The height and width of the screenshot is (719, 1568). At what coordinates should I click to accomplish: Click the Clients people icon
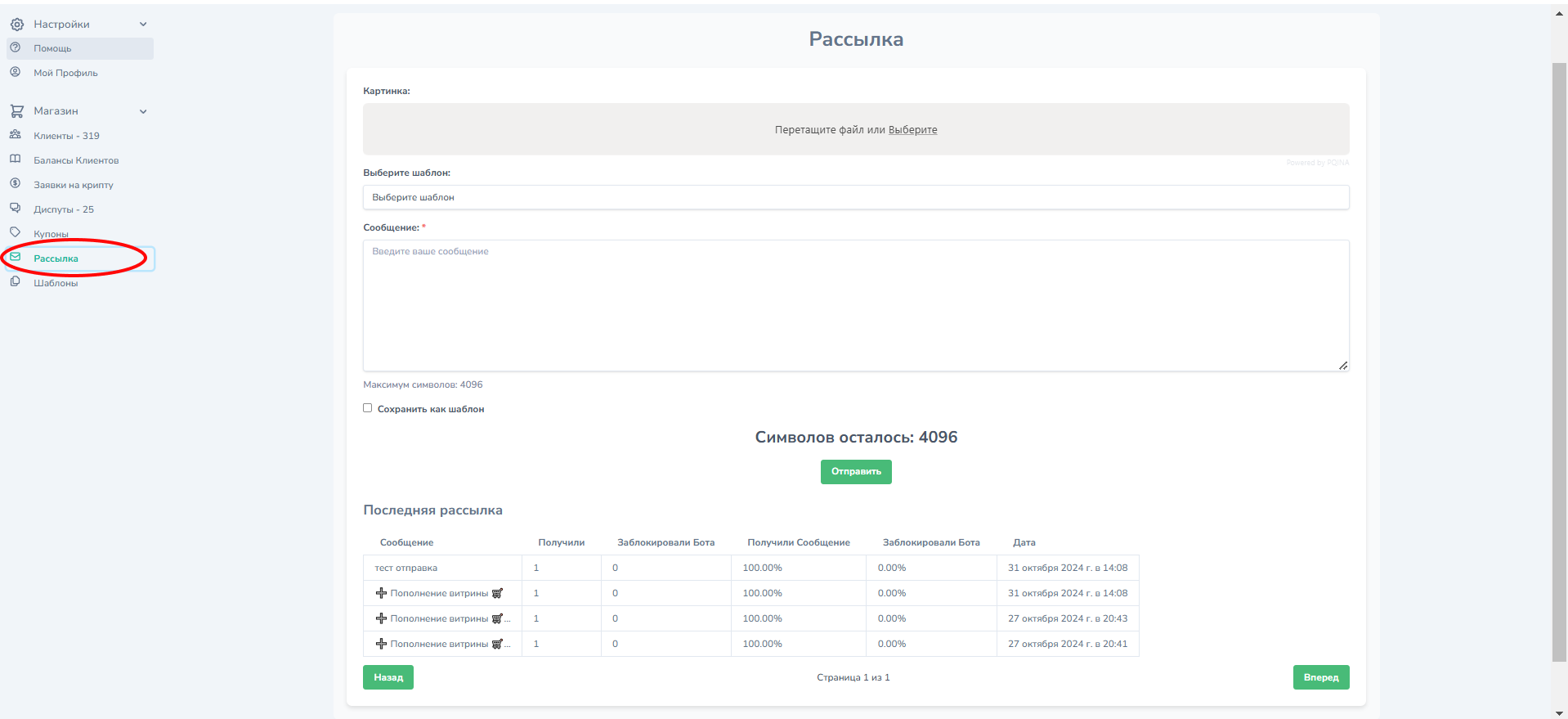pos(16,135)
